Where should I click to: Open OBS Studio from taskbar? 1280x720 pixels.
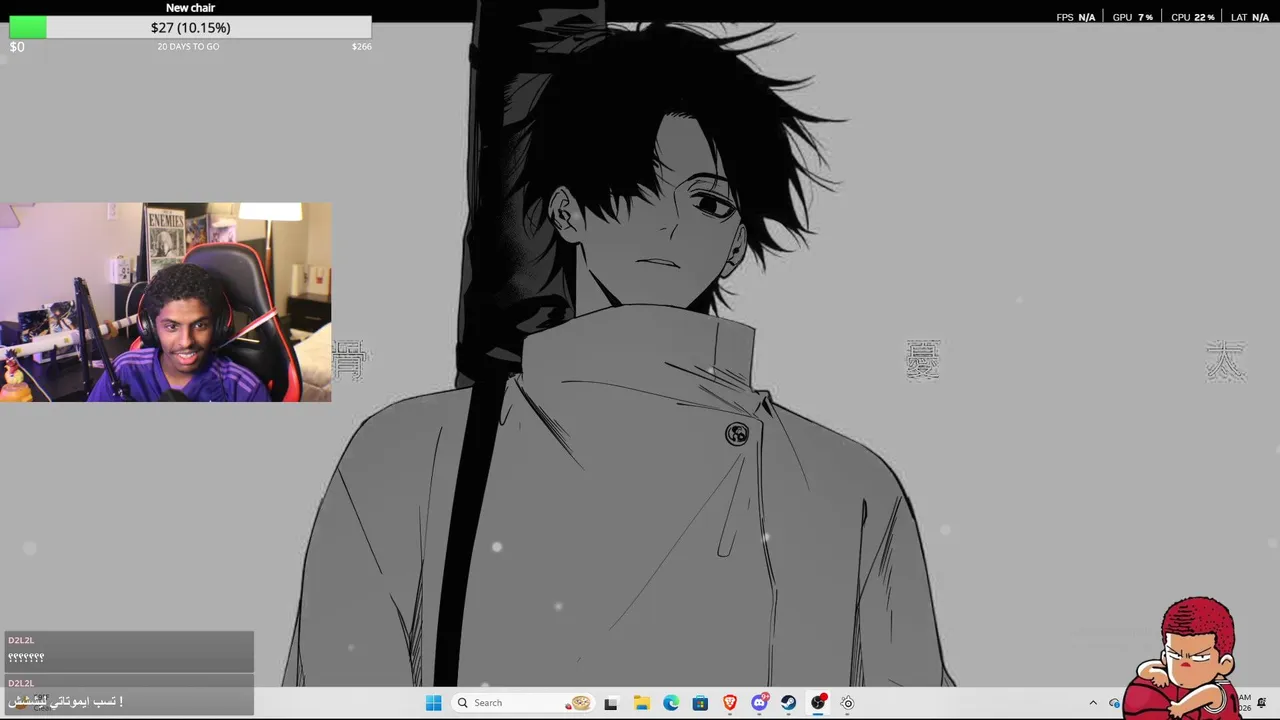[x=818, y=703]
